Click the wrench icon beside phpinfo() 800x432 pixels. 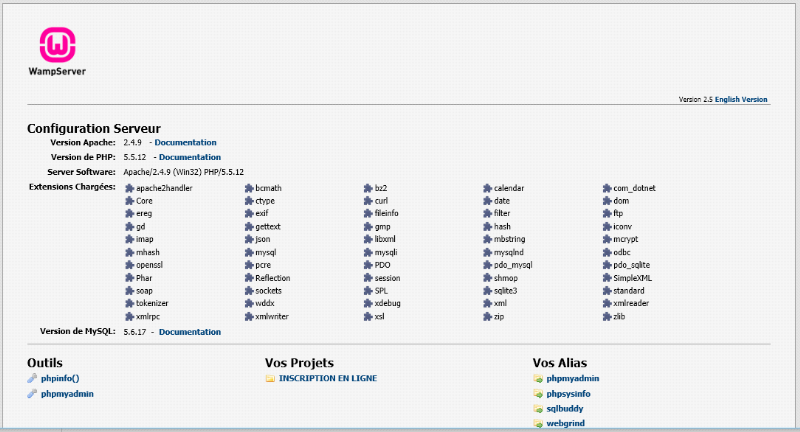click(33, 379)
